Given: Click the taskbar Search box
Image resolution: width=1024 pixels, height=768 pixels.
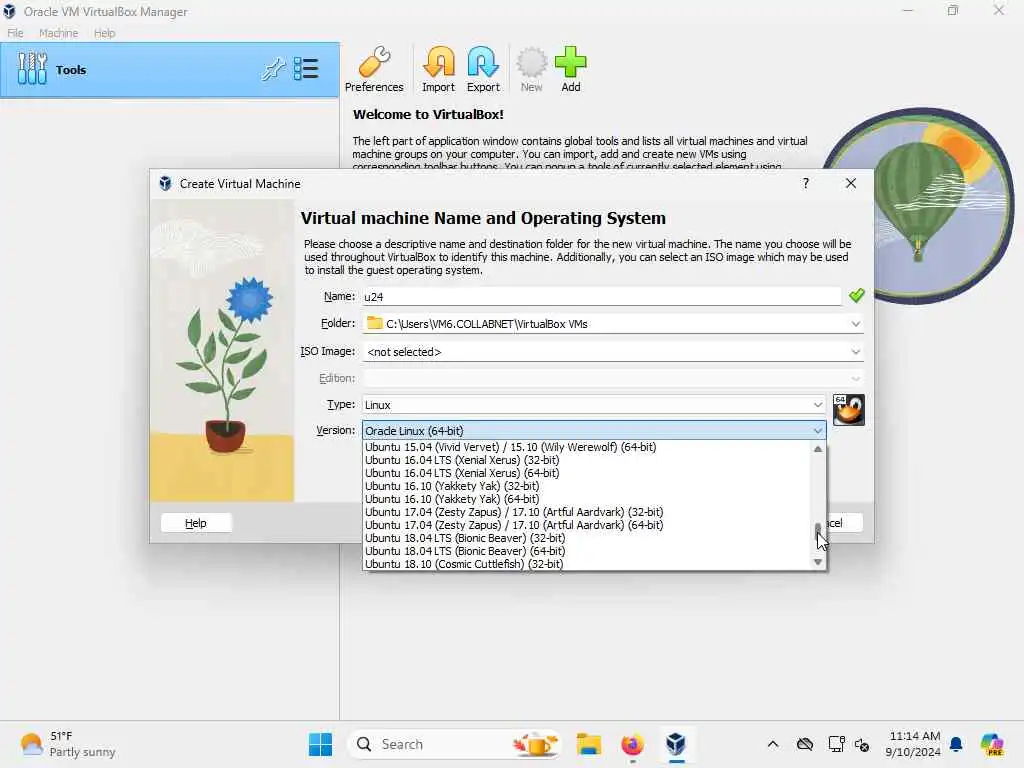Looking at the screenshot, I should (x=456, y=744).
